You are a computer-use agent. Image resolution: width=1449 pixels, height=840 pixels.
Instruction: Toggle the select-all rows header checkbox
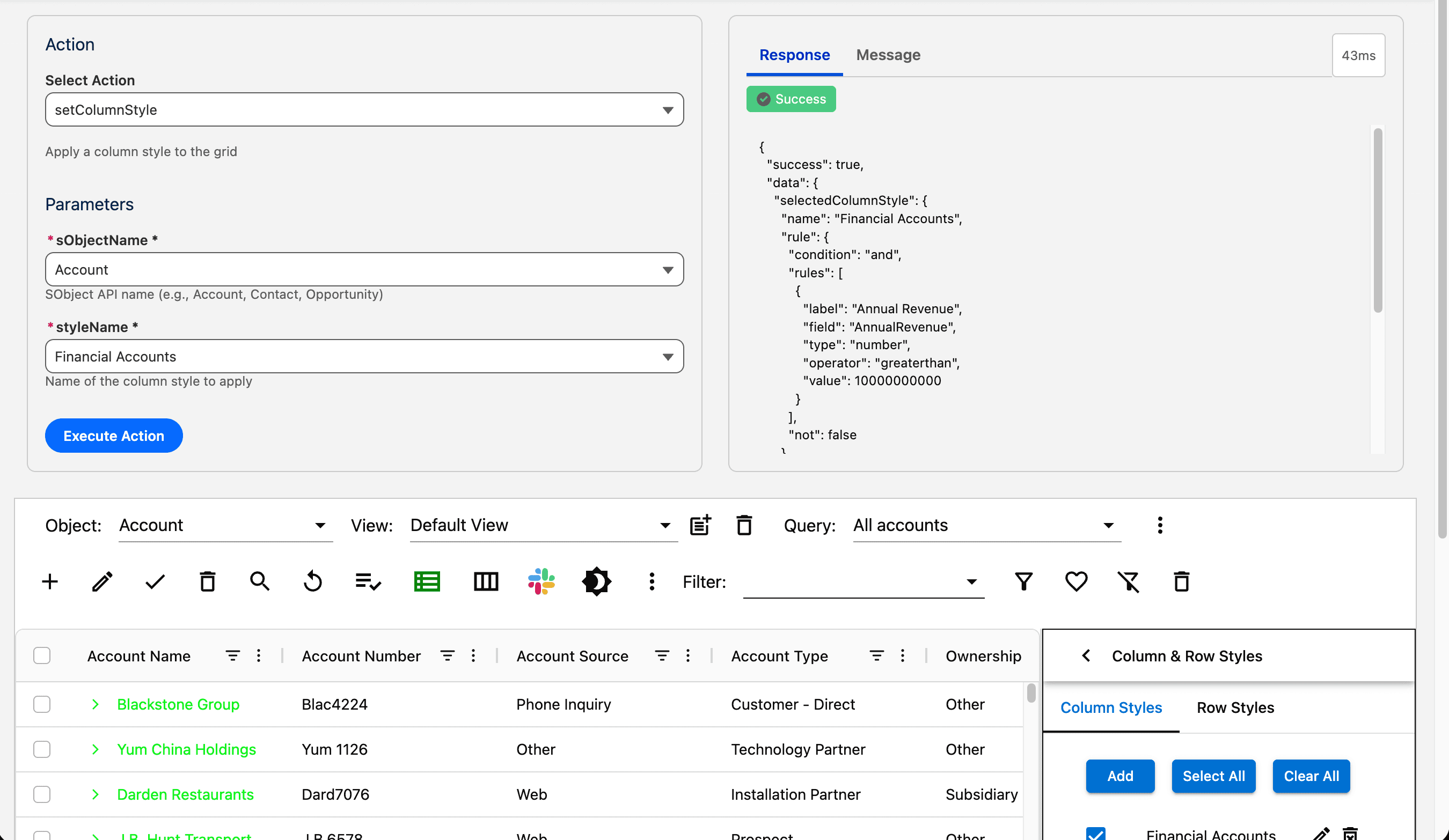click(x=42, y=655)
